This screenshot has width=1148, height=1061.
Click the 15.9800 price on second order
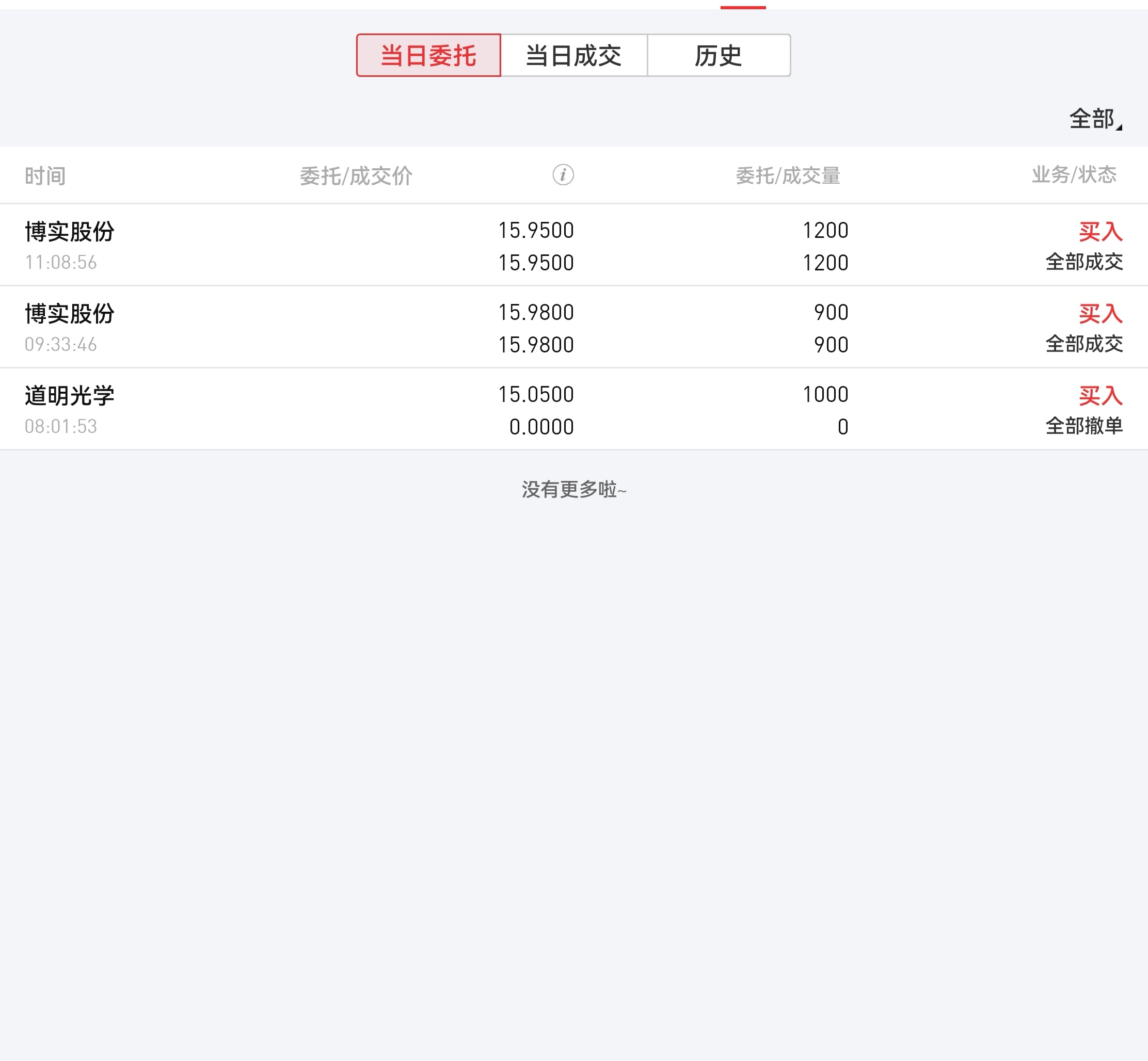click(535, 312)
